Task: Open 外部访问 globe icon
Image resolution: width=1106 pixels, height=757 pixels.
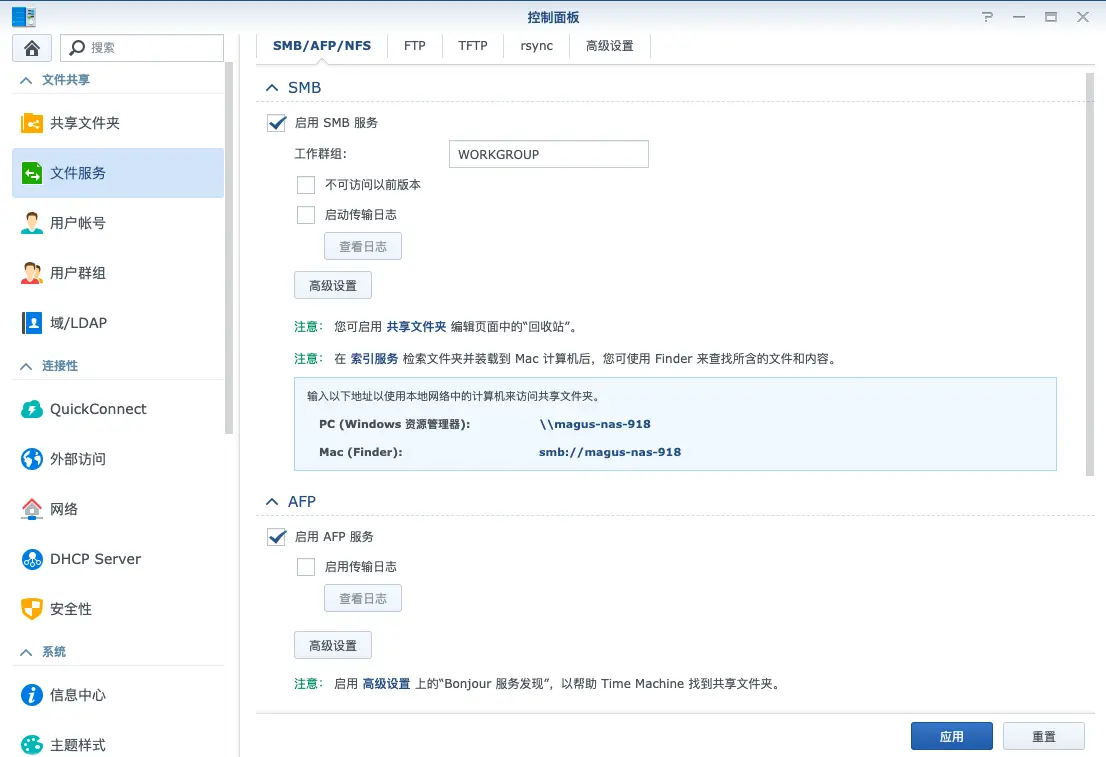Action: click(32, 459)
